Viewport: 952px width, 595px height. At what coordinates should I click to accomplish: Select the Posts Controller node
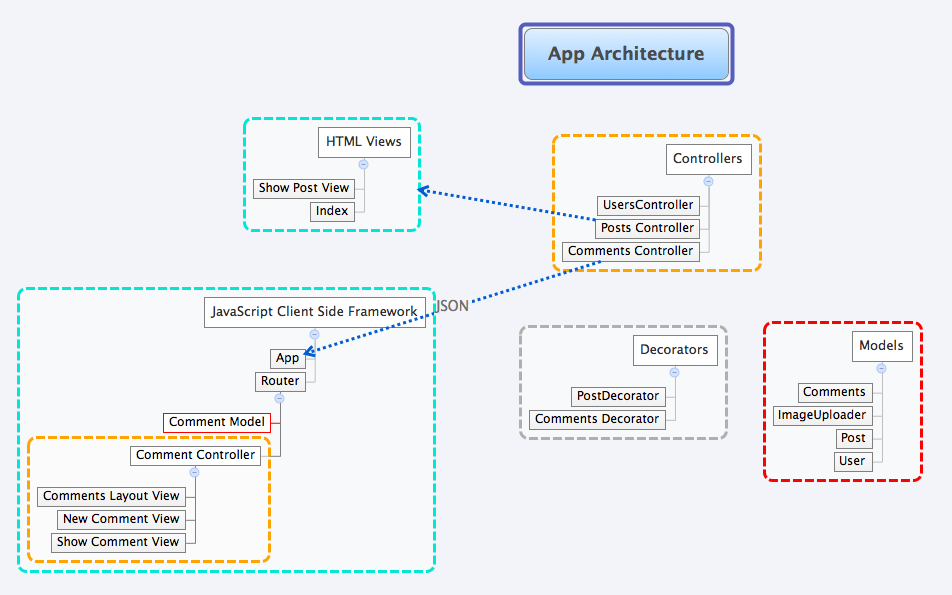[x=649, y=228]
